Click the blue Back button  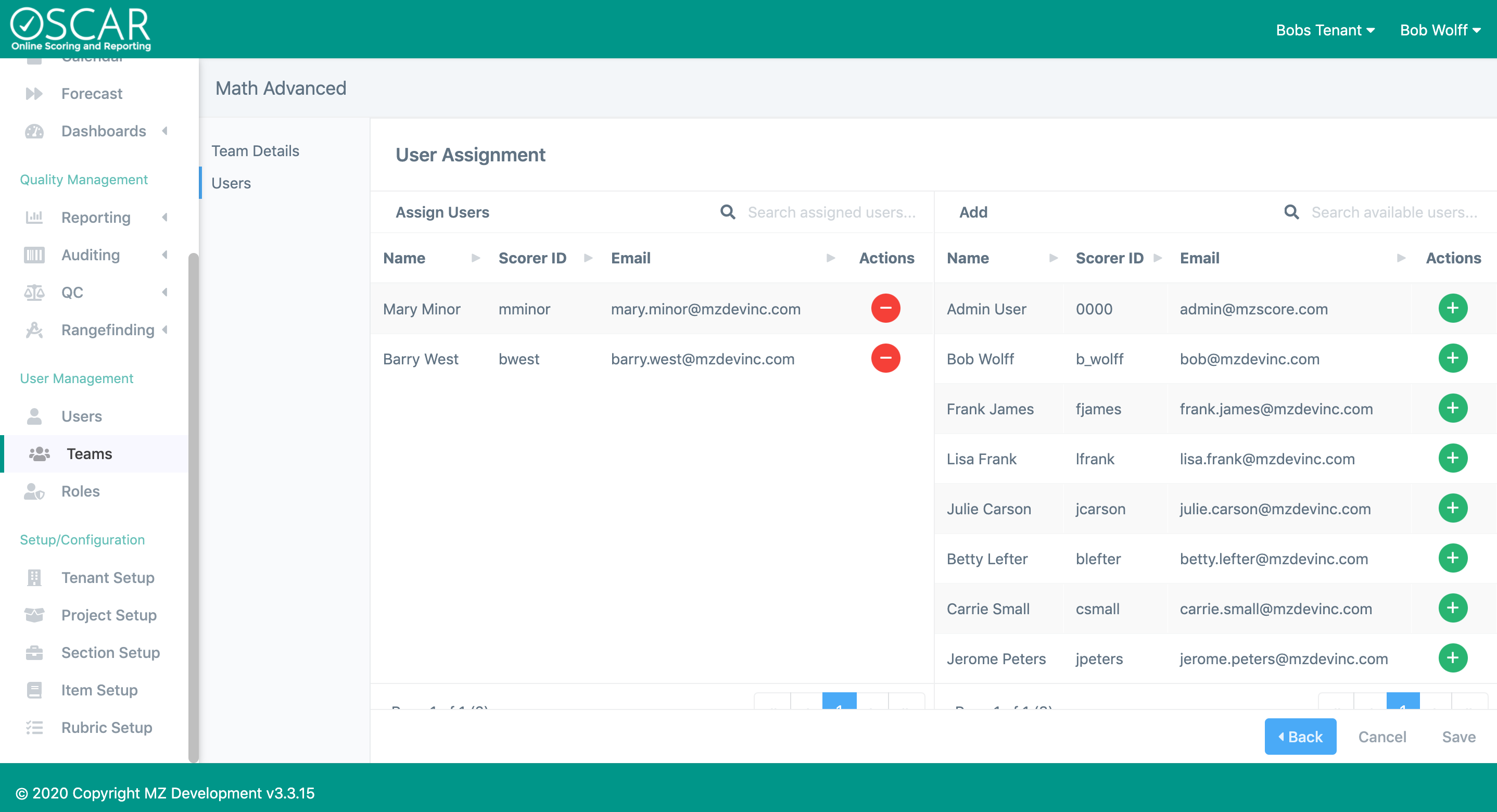tap(1299, 737)
